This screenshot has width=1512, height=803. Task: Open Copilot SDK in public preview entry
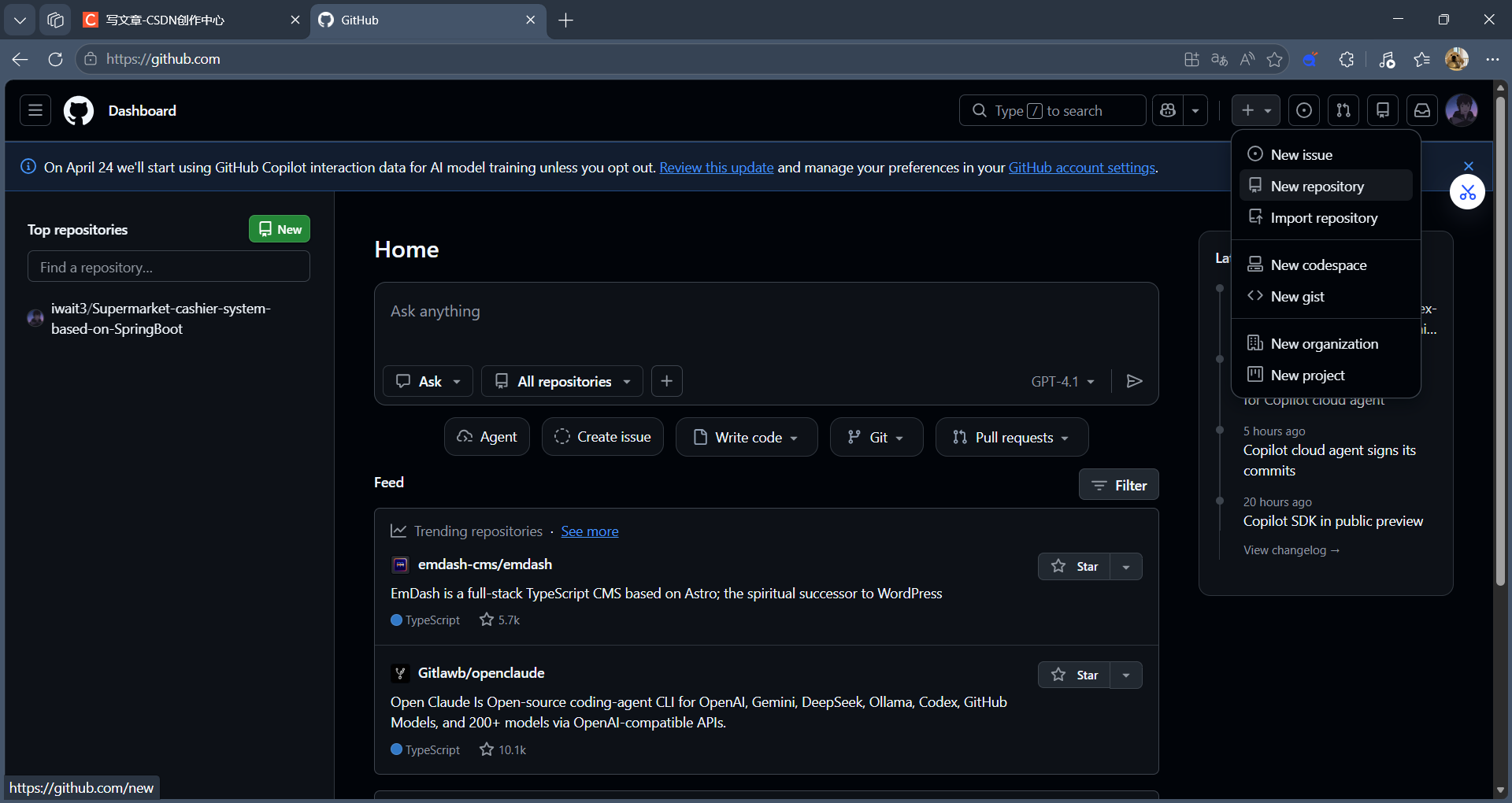point(1333,521)
